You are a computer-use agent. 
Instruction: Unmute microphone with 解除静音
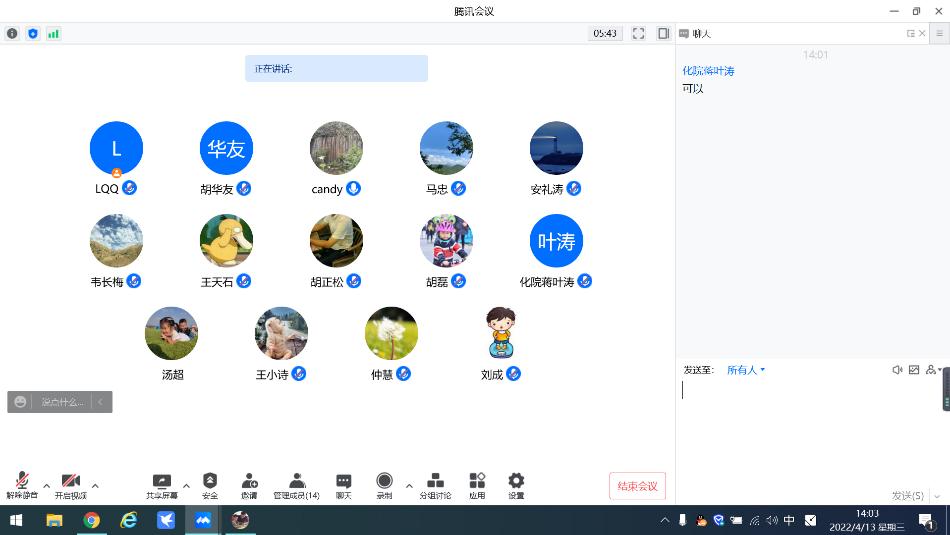point(21,485)
